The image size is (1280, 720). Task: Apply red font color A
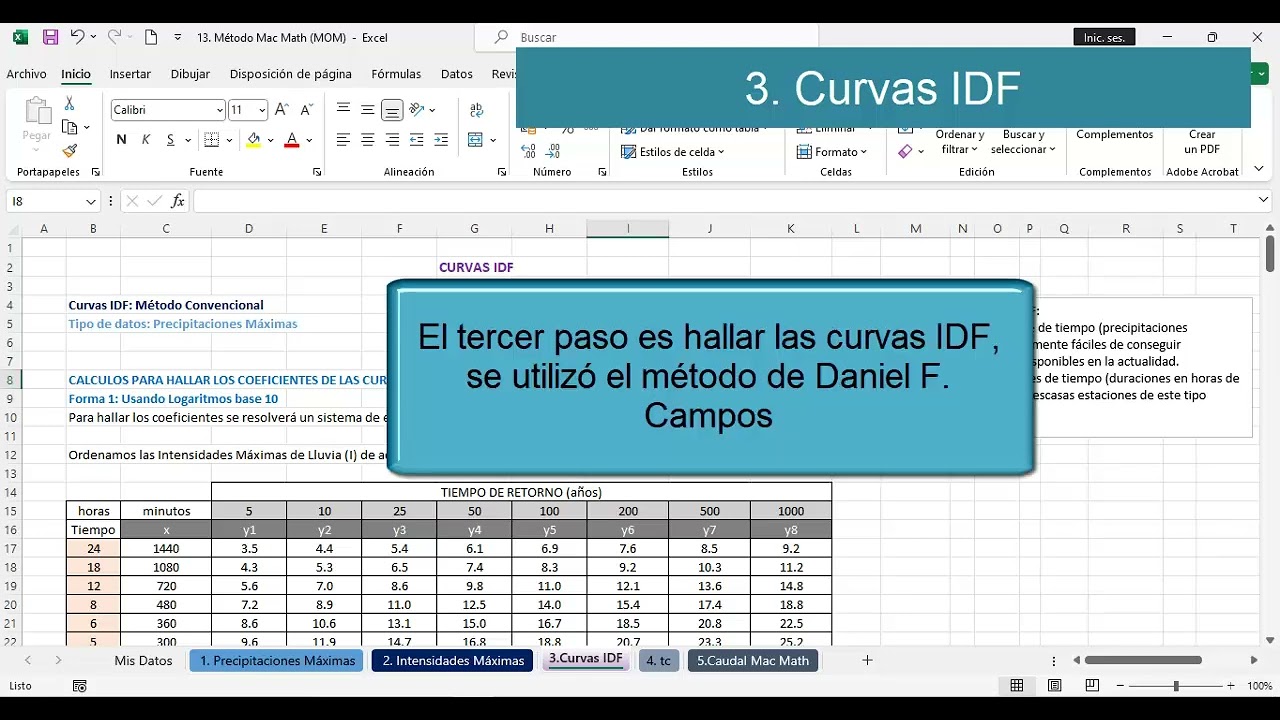[x=292, y=140]
